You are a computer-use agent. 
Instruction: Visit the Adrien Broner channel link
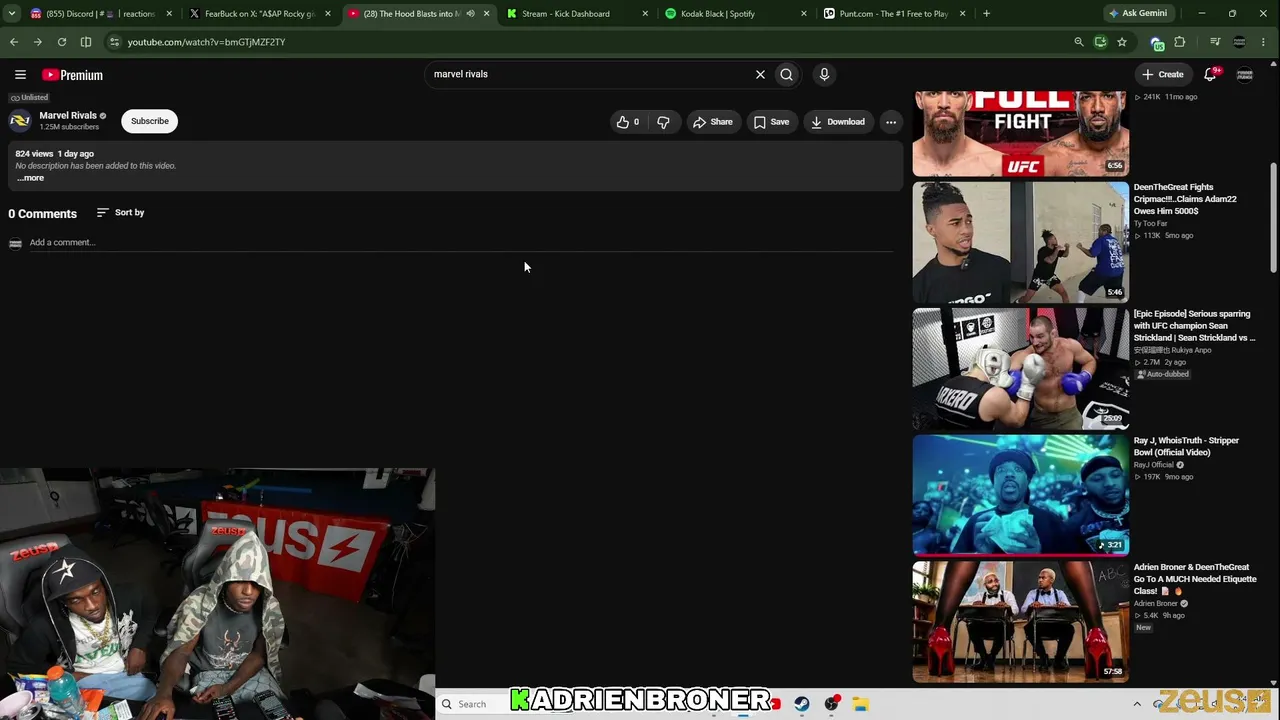point(1156,604)
